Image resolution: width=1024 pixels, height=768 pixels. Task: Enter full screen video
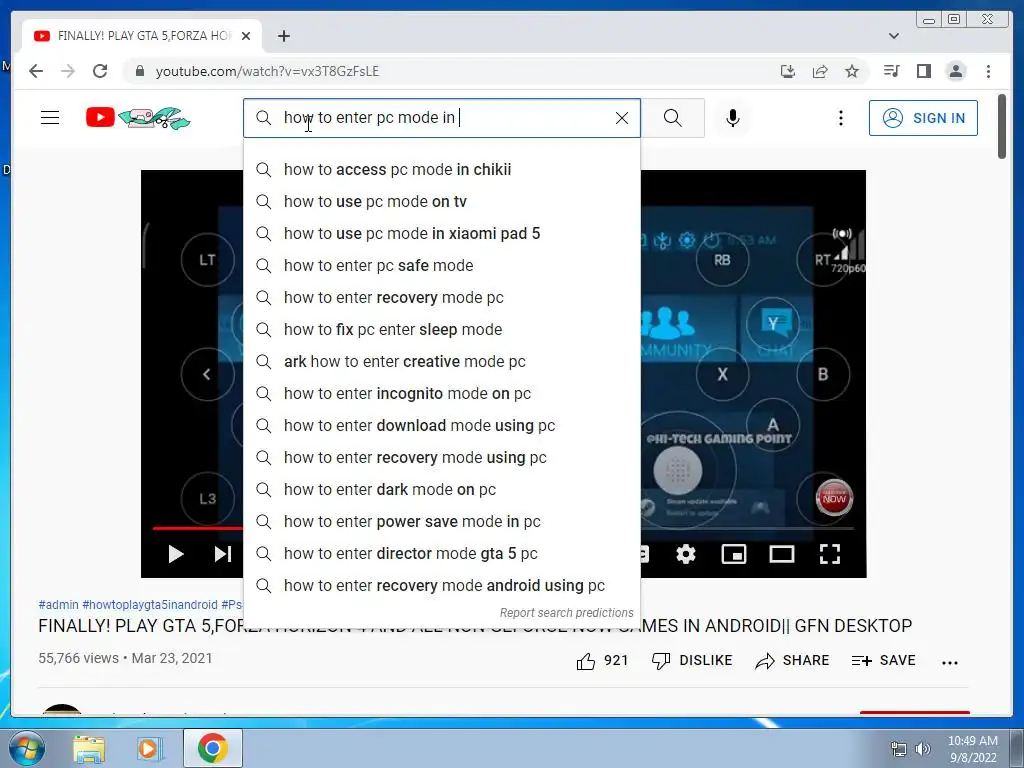[x=830, y=554]
